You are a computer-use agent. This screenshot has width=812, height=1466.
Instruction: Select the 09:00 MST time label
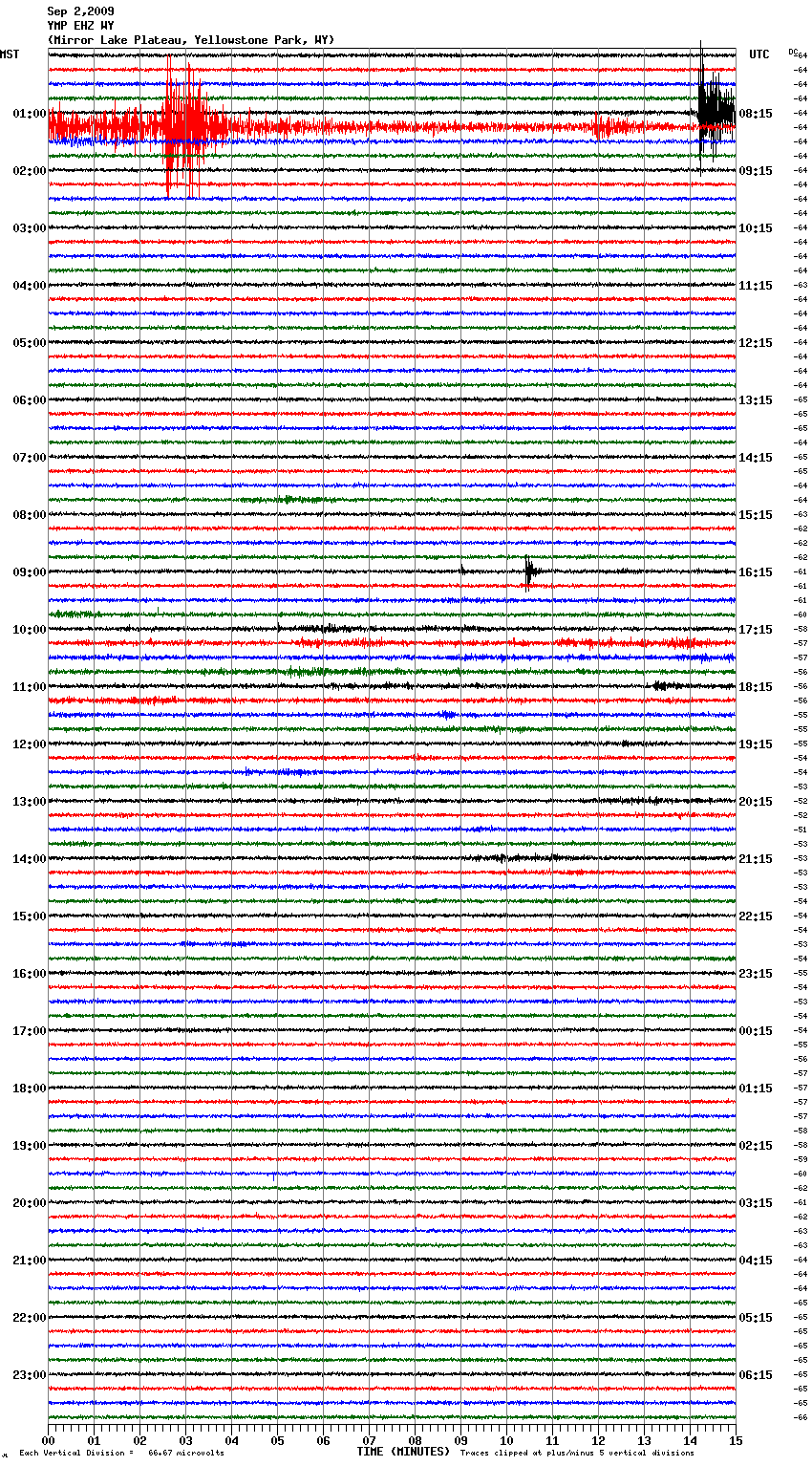(x=30, y=572)
